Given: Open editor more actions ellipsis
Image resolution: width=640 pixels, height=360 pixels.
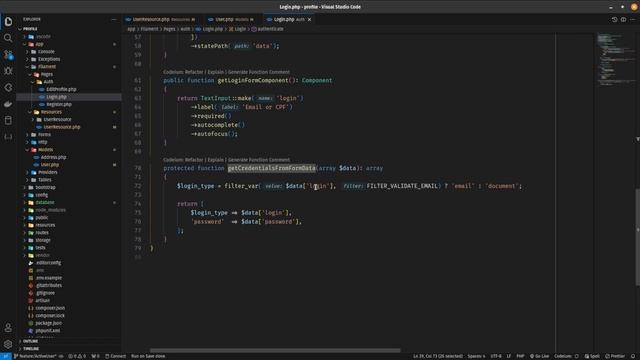Looking at the screenshot, I should [x=633, y=19].
